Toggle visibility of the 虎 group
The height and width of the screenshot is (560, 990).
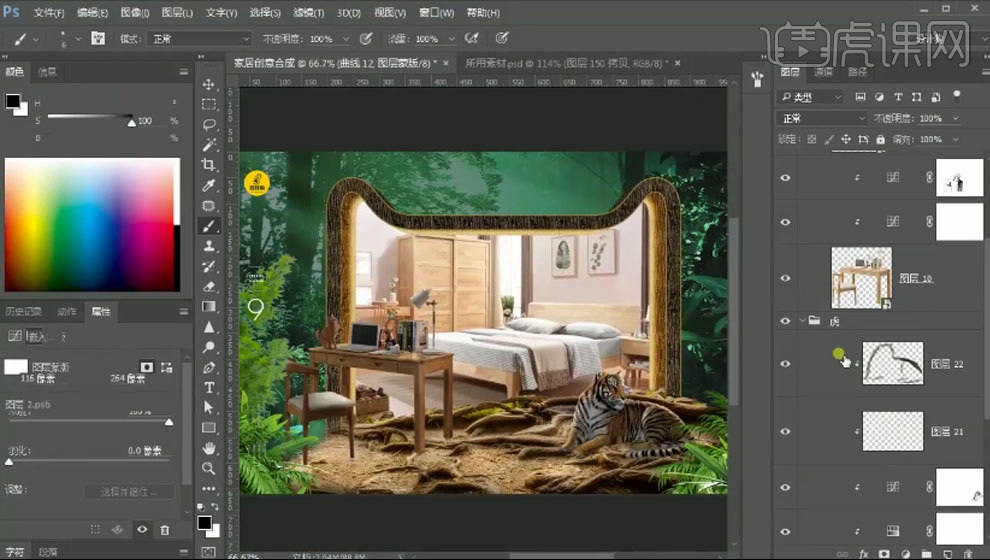tap(785, 321)
